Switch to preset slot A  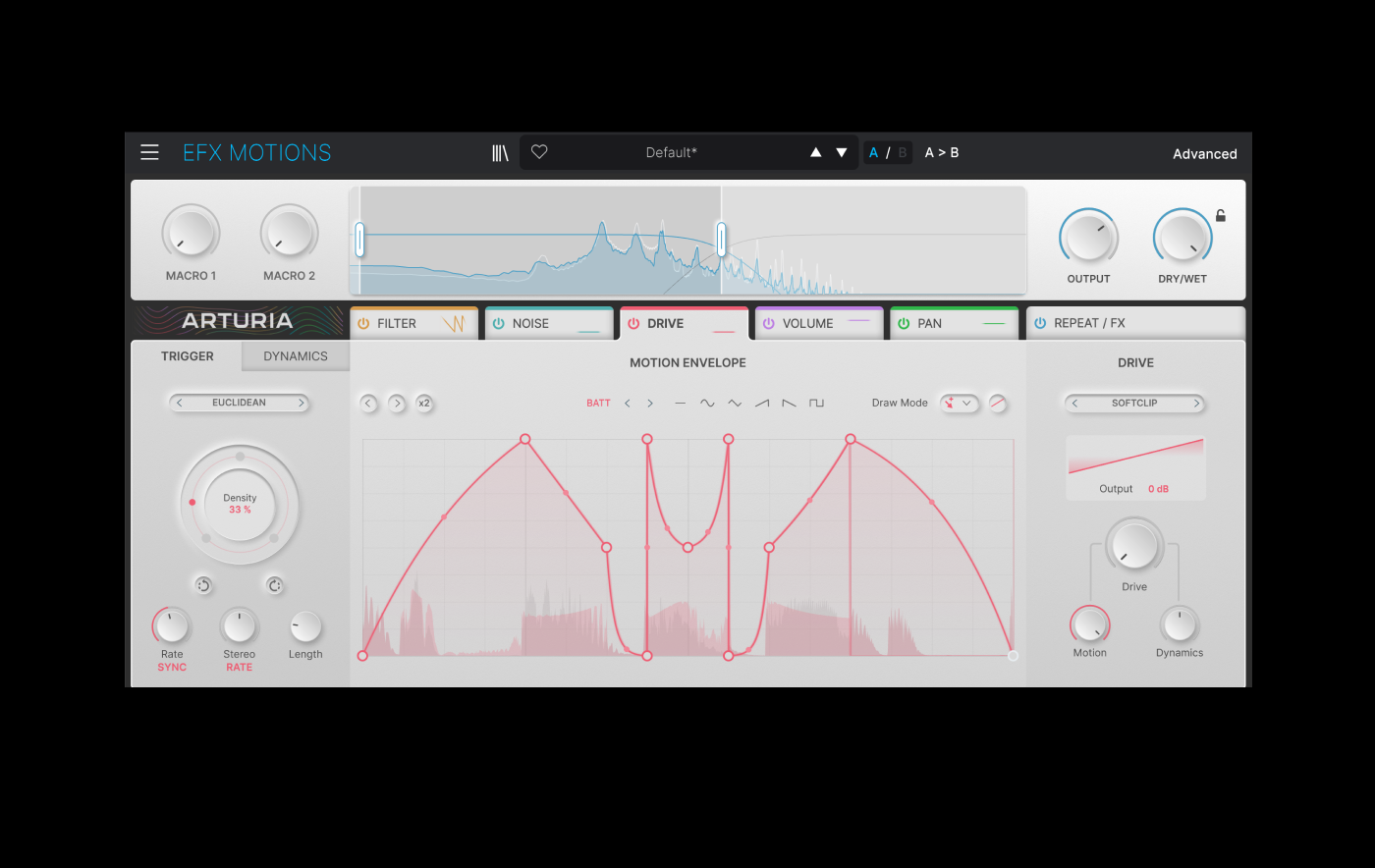(873, 152)
